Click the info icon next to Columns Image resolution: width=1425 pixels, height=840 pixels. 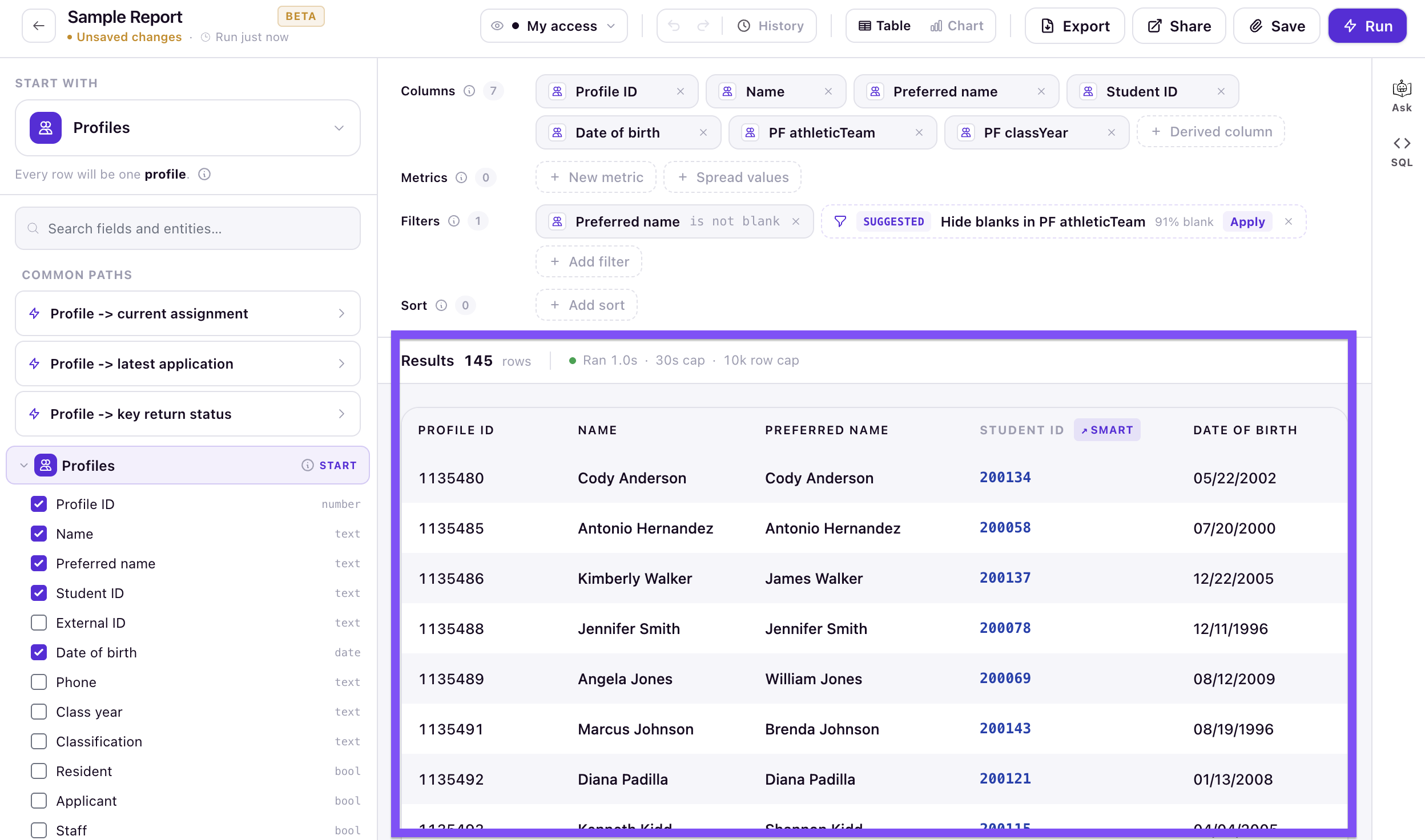[x=469, y=91]
